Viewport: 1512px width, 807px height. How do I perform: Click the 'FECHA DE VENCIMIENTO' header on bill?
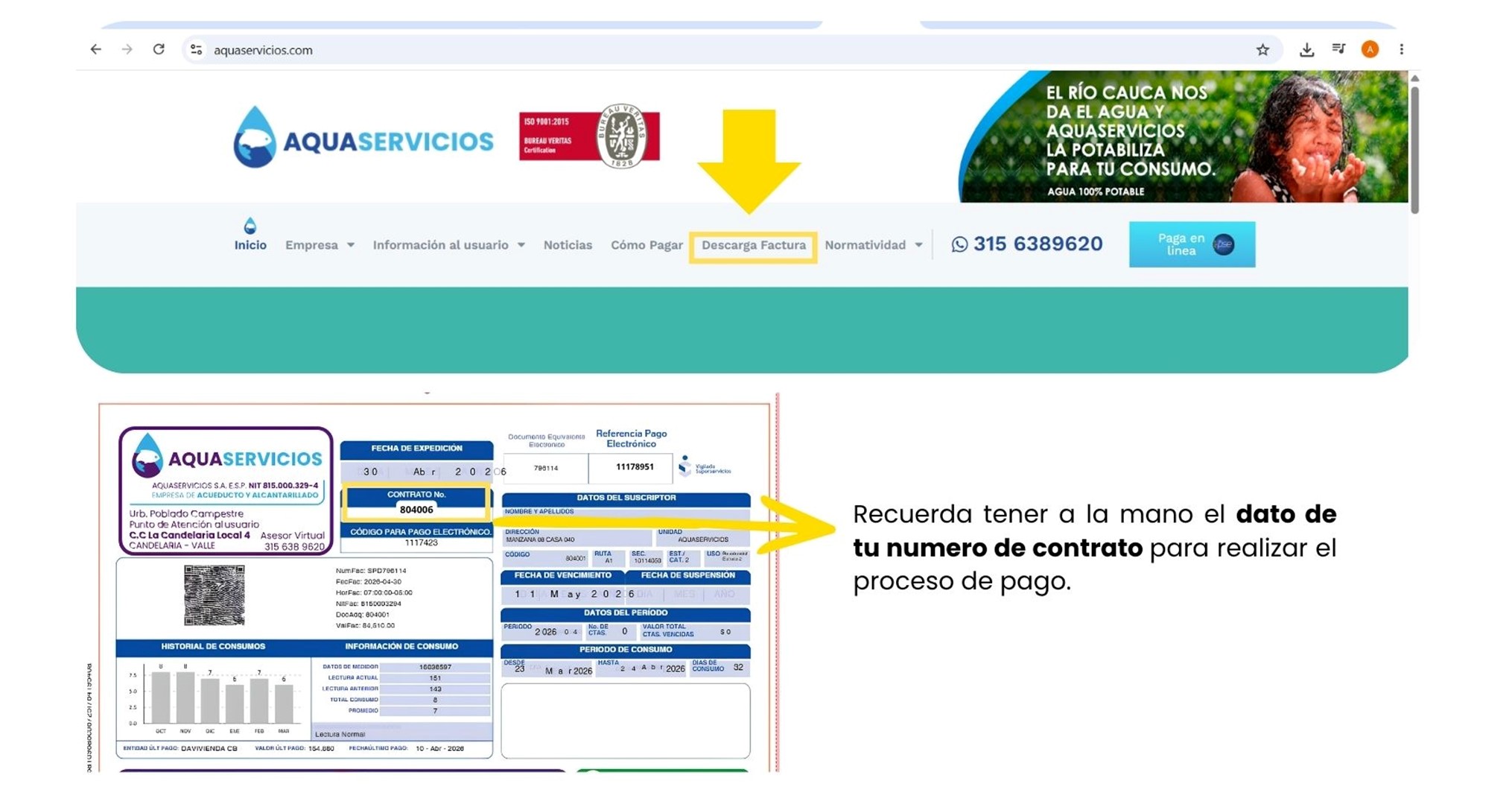(562, 575)
